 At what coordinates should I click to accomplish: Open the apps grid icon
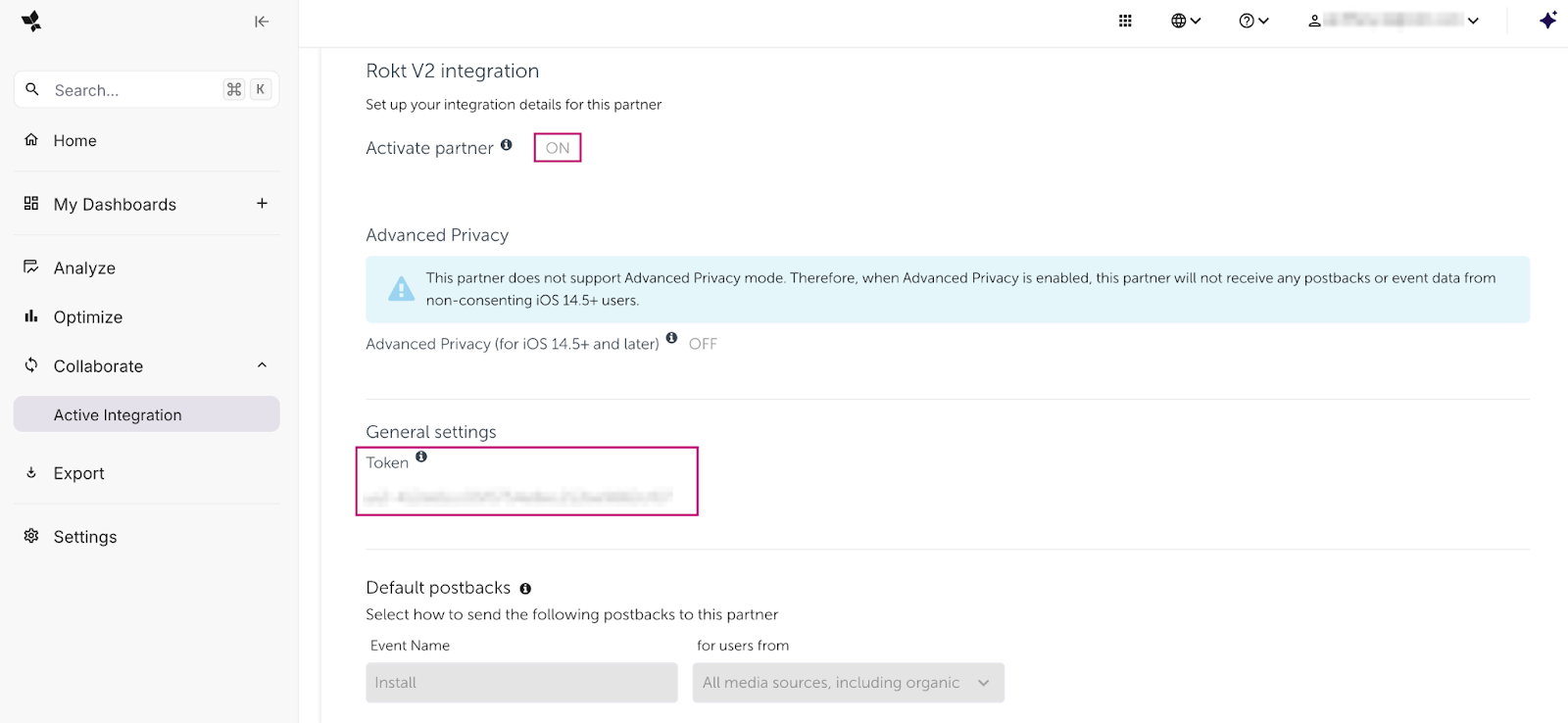tap(1125, 21)
